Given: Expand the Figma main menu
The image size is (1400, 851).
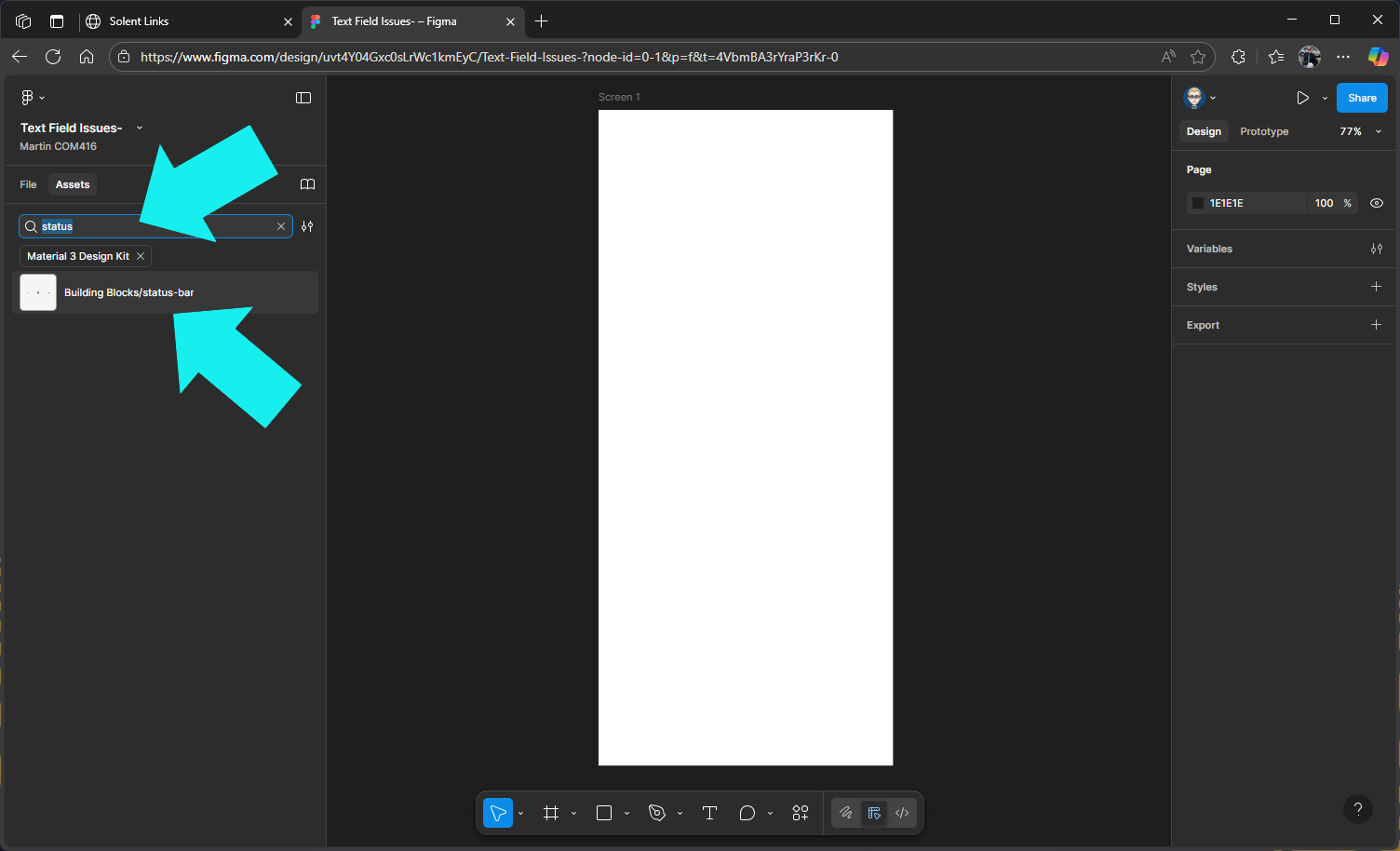Looking at the screenshot, I should coord(32,98).
